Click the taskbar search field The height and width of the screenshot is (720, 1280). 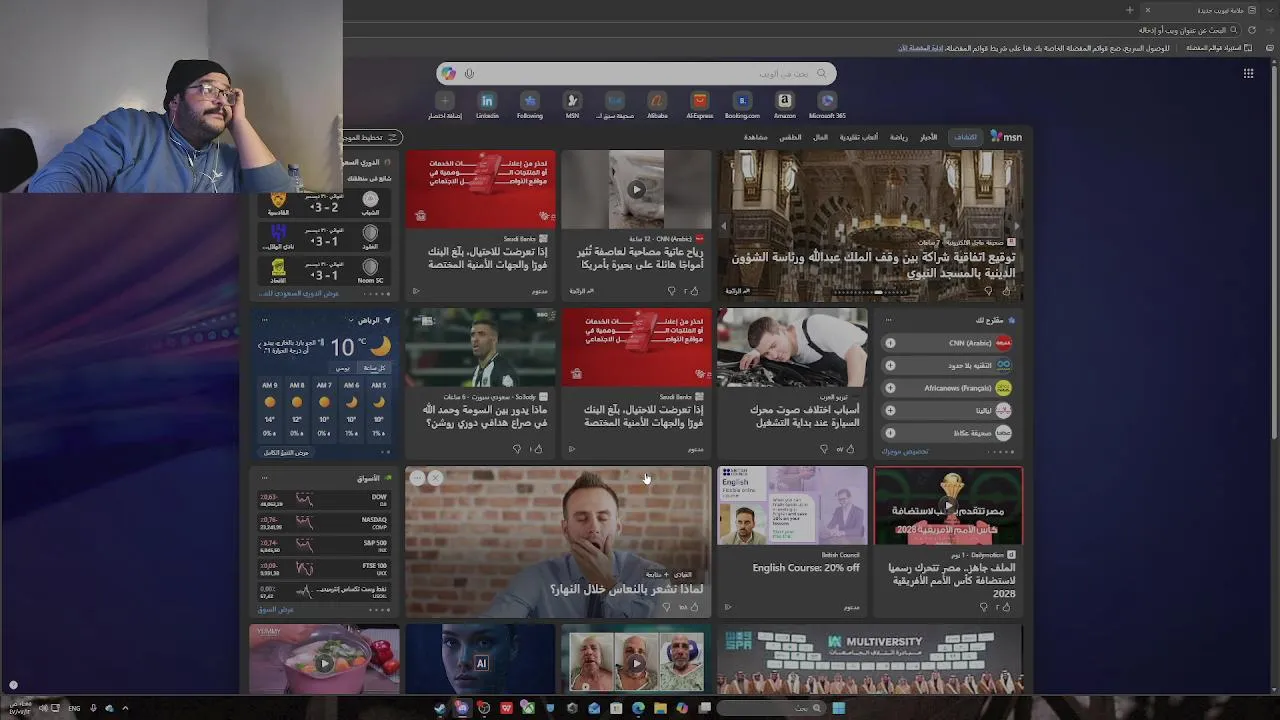[x=772, y=708]
